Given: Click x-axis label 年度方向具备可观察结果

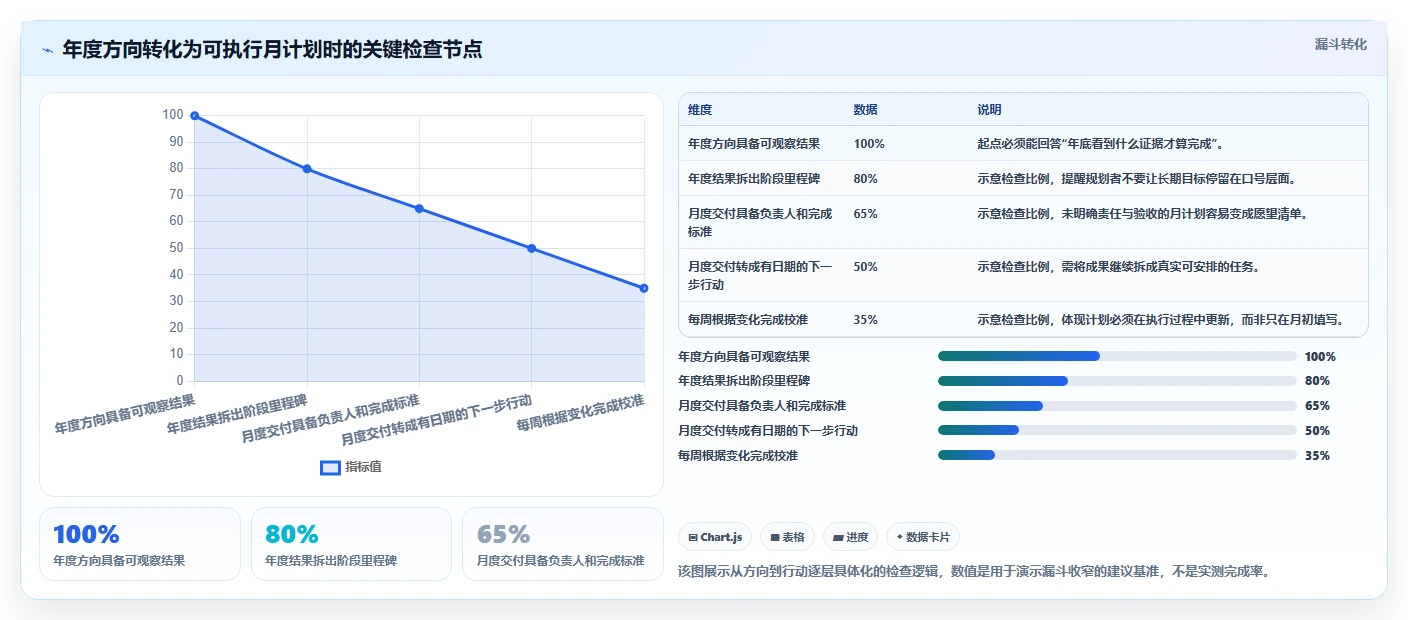Looking at the screenshot, I should pos(125,414).
